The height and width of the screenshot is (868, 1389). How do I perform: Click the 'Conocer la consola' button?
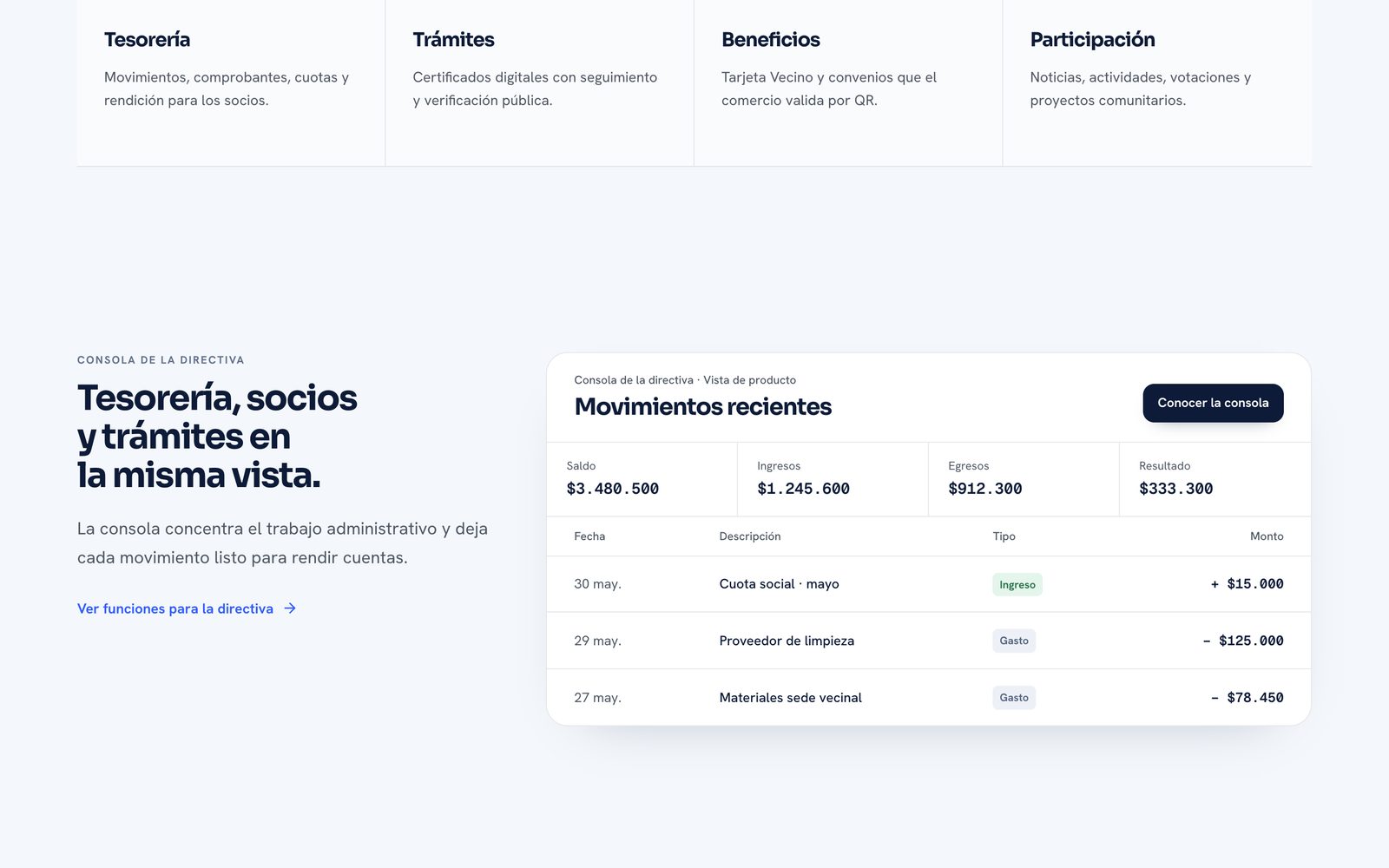[1213, 403]
